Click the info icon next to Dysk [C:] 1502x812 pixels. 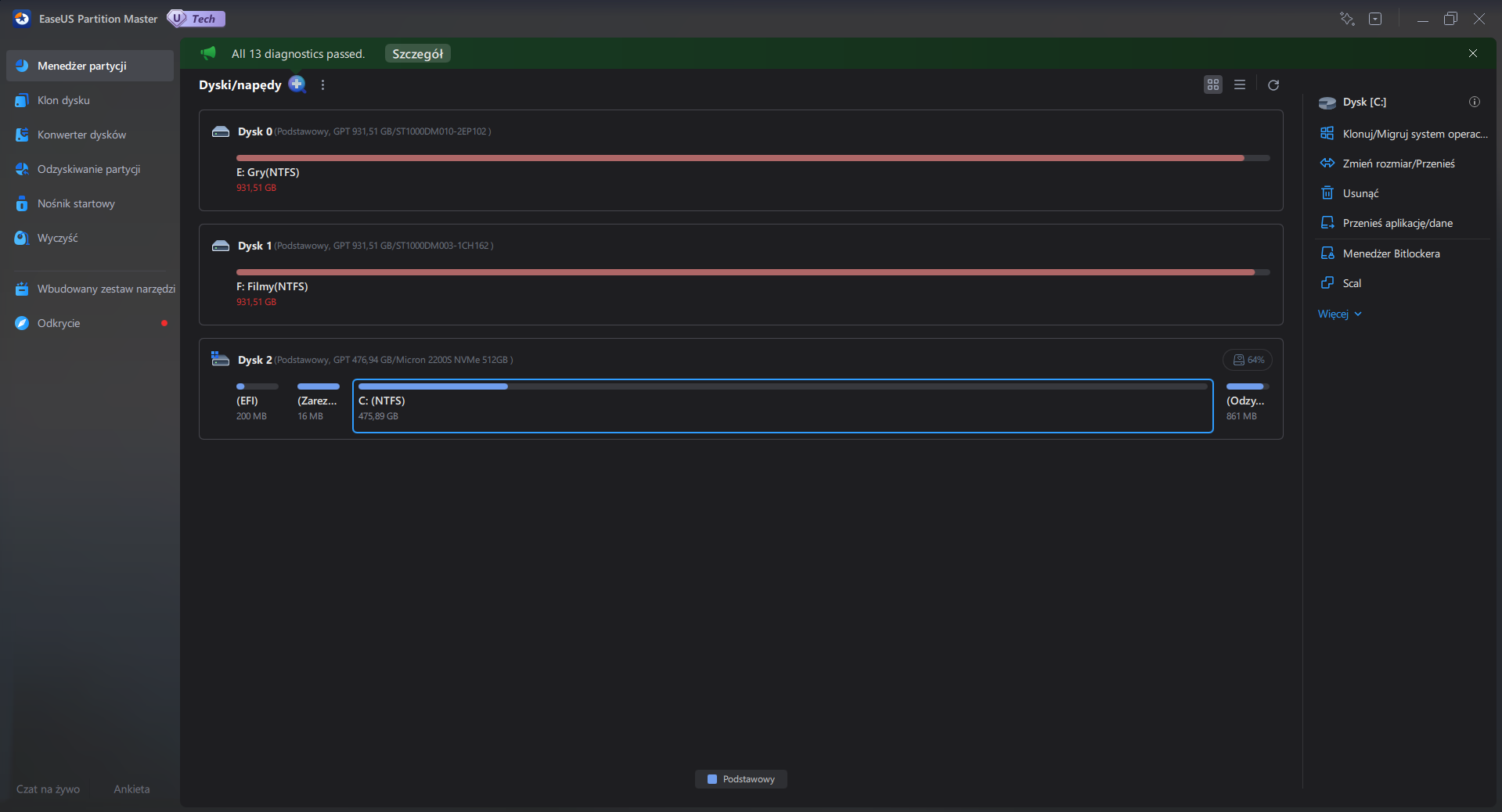[x=1475, y=102]
